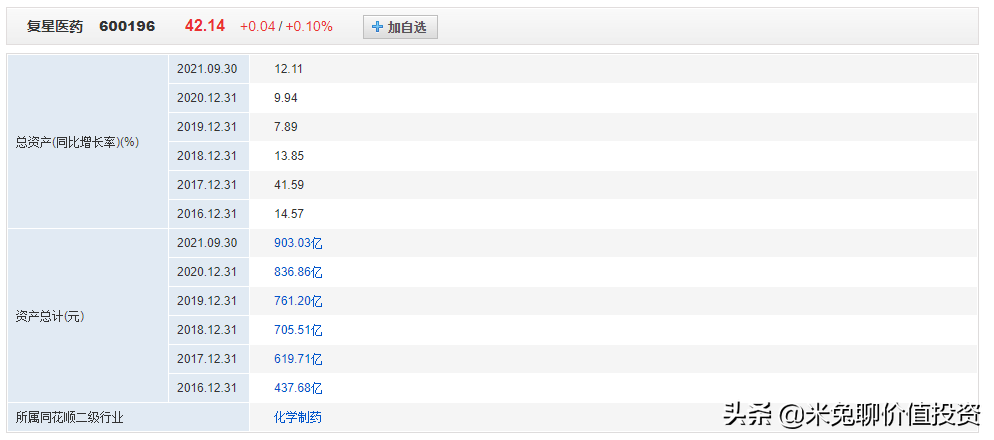Open the 836.86亿 total assets link
The height and width of the screenshot is (440, 994).
(298, 272)
